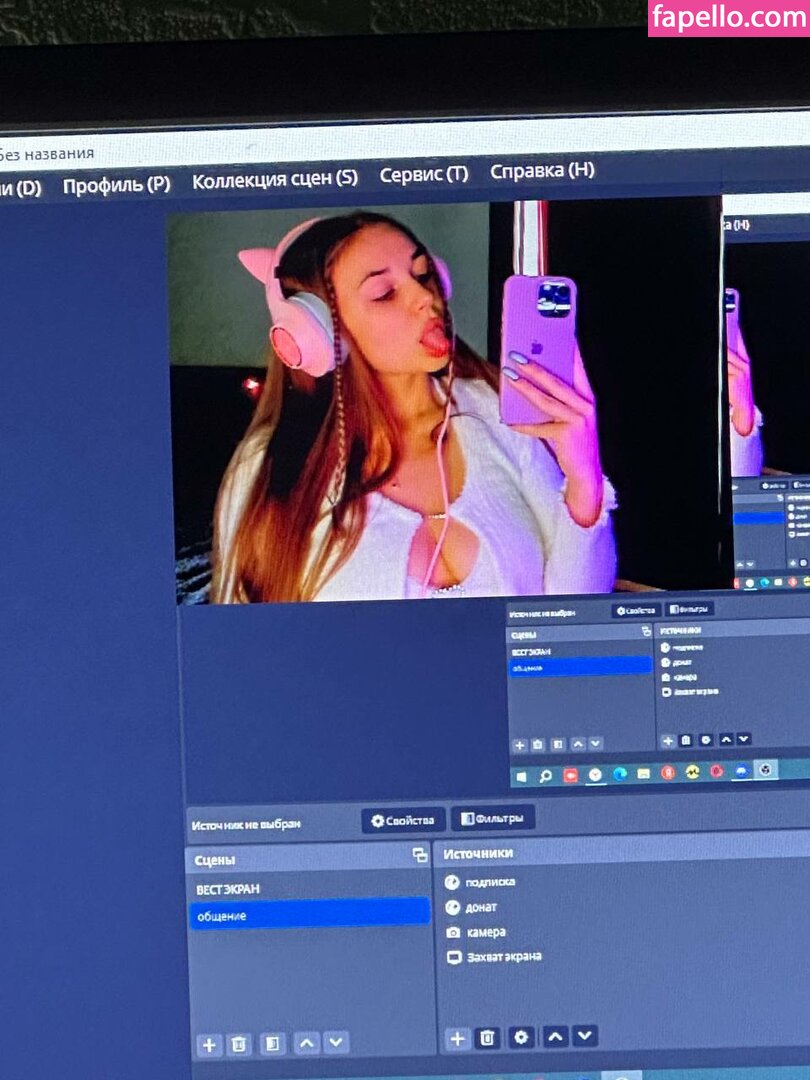This screenshot has width=810, height=1080.
Task: Open the Профиль (P) menu
Action: pyautogui.click(x=116, y=185)
